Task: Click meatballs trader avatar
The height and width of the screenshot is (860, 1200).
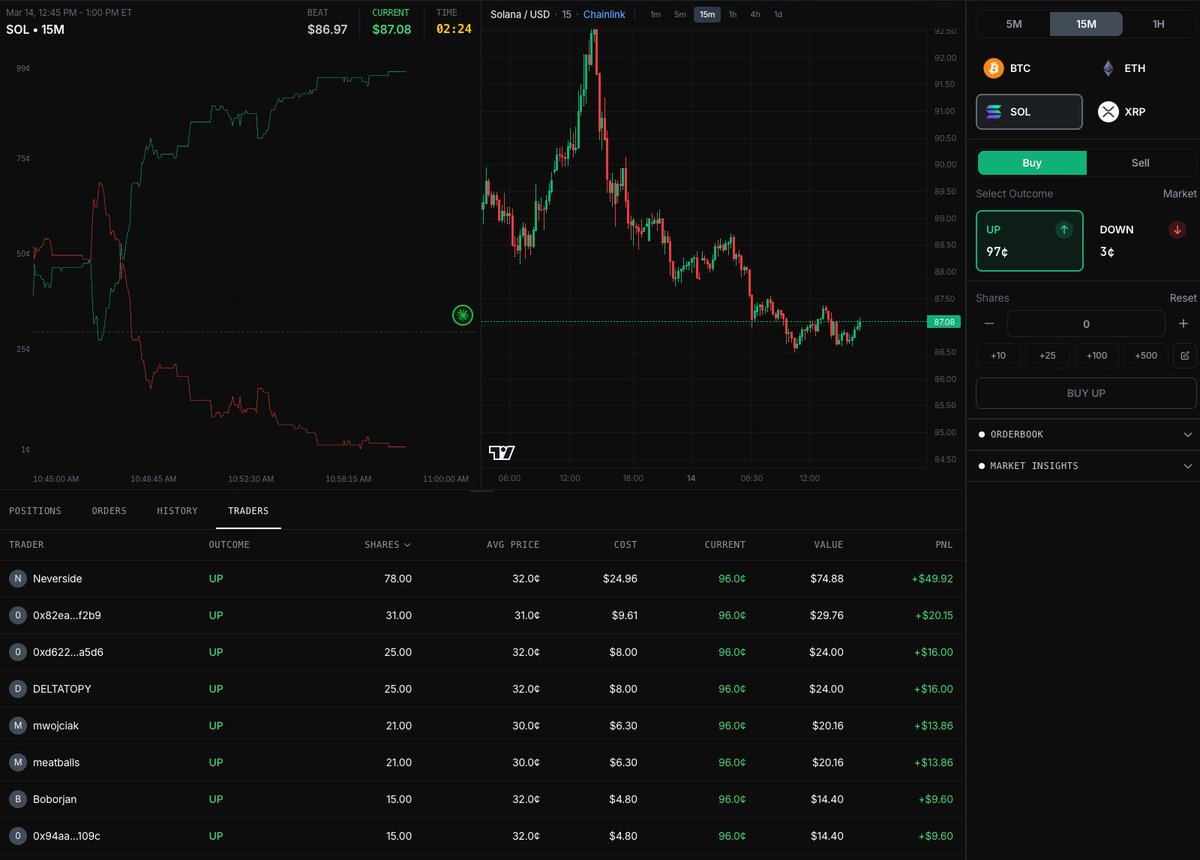Action: point(17,762)
